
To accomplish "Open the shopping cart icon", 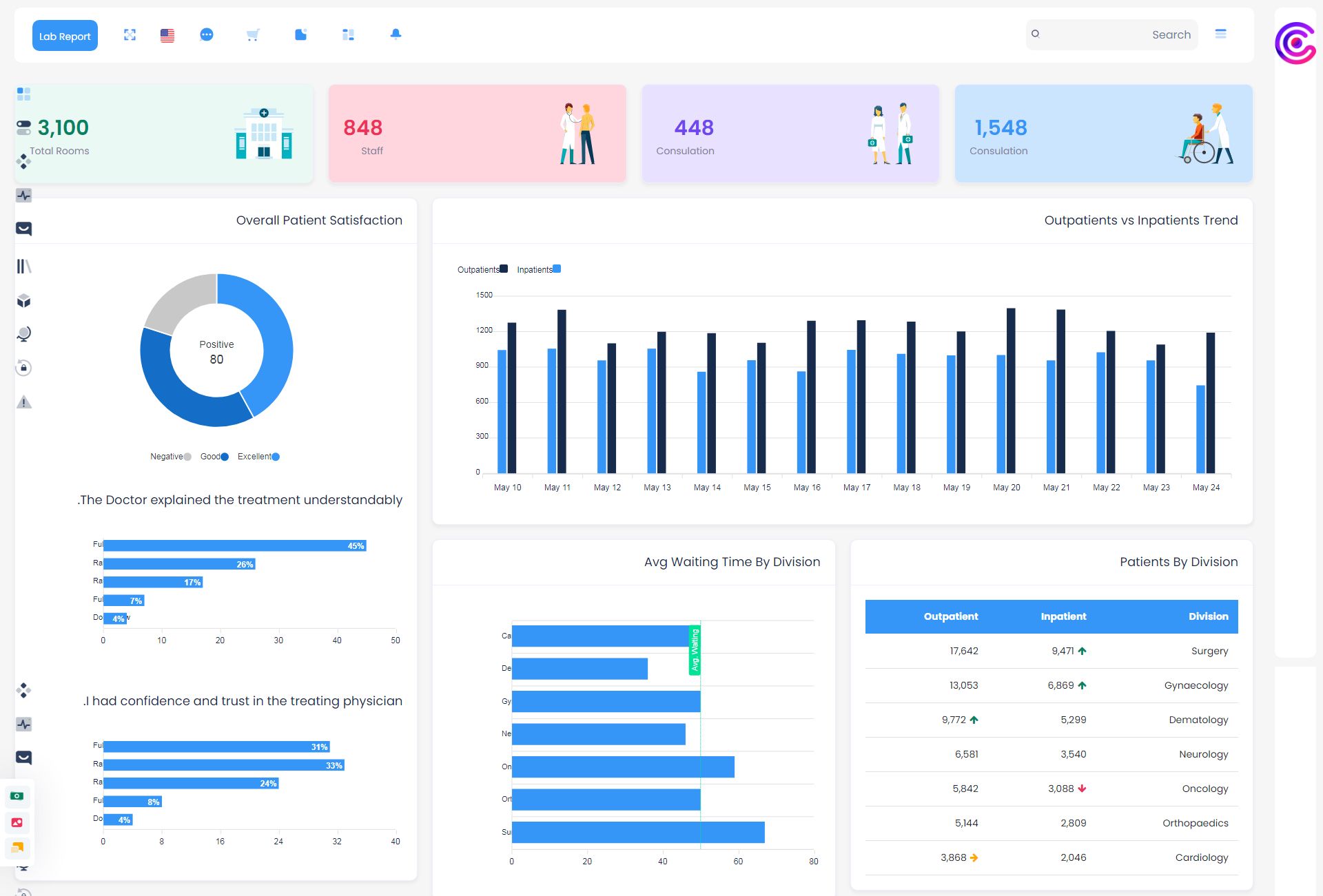I will click(253, 34).
